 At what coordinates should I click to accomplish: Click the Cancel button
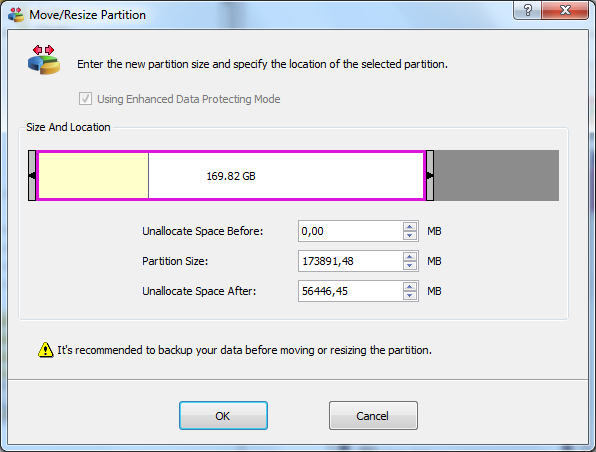pos(373,416)
